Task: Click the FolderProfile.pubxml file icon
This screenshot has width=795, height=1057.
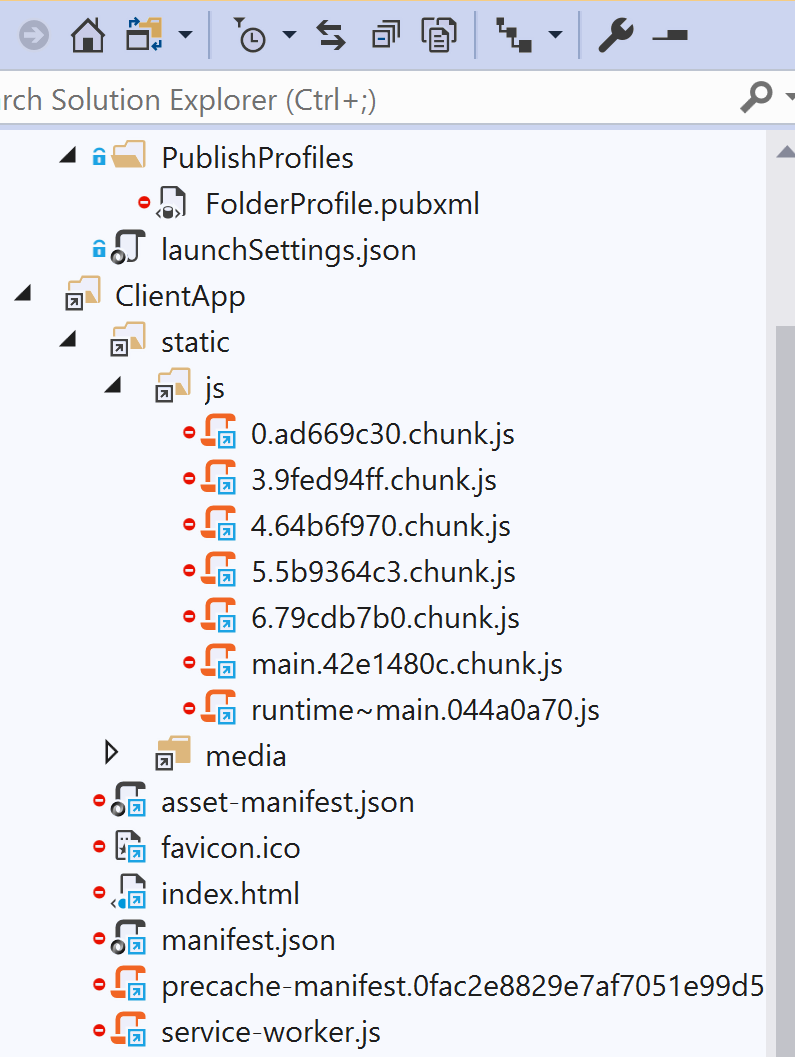Action: coord(171,203)
